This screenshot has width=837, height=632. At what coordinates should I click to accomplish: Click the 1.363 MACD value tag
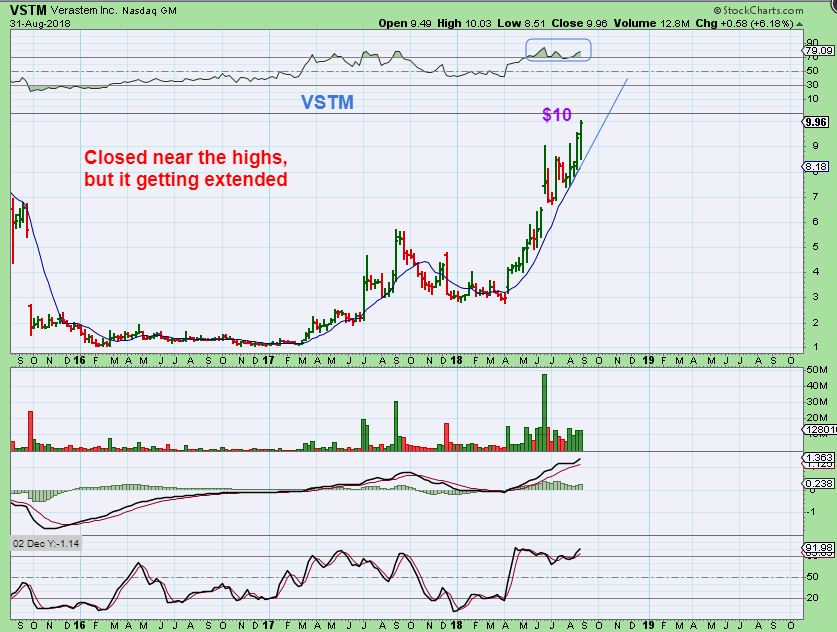coord(819,457)
